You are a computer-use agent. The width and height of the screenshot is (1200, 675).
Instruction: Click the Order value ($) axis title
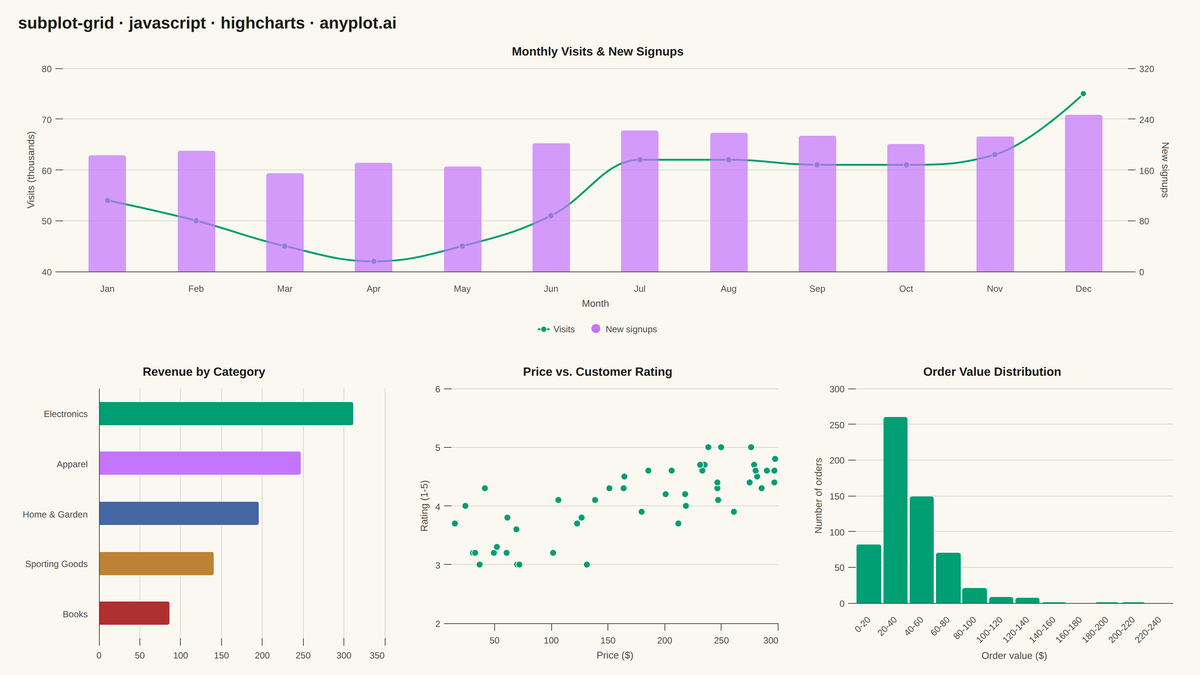1014,656
